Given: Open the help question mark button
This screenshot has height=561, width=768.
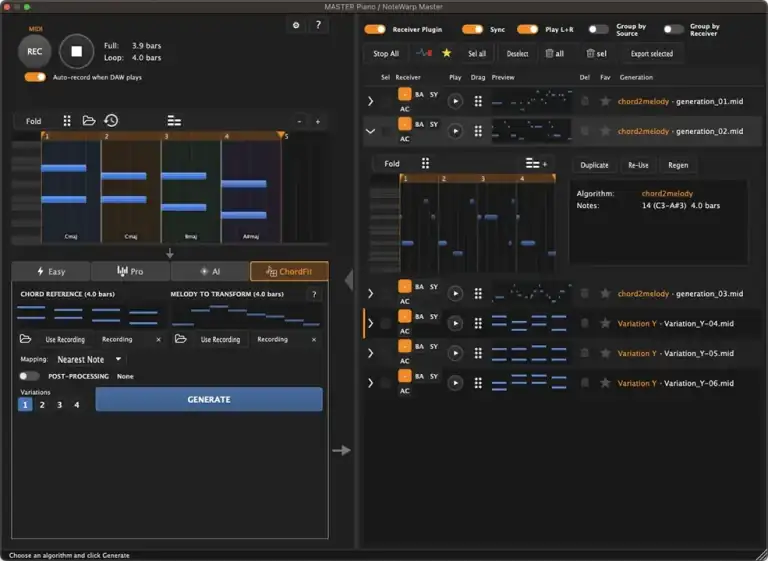Looking at the screenshot, I should 318,25.
